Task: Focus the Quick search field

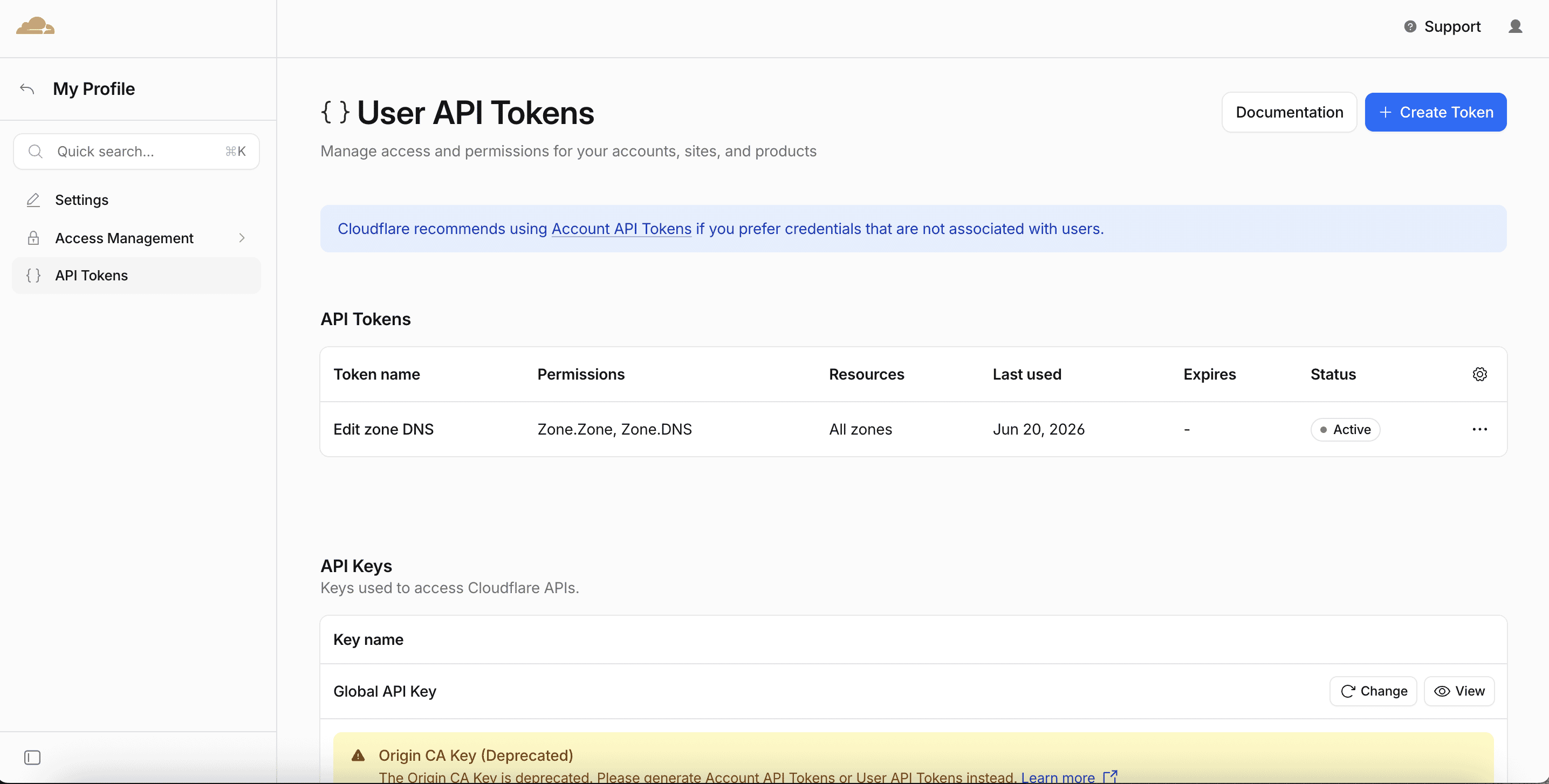Action: 136,152
